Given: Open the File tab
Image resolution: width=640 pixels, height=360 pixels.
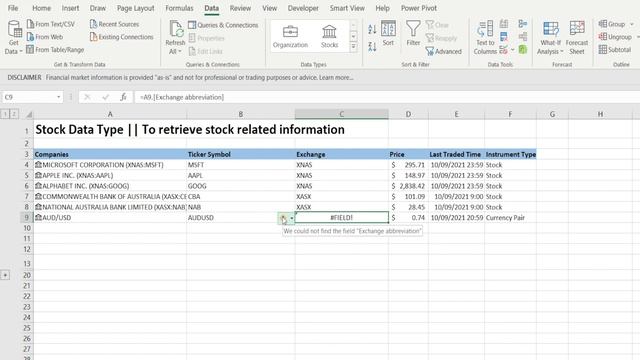Looking at the screenshot, I should [x=13, y=8].
